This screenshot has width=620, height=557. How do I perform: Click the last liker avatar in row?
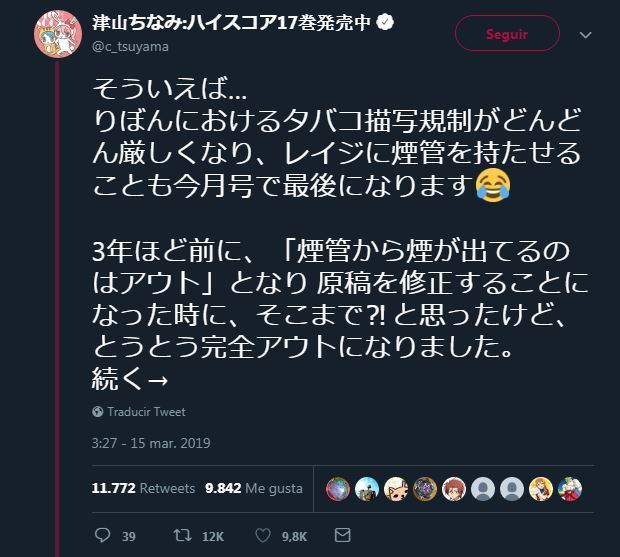[570, 489]
